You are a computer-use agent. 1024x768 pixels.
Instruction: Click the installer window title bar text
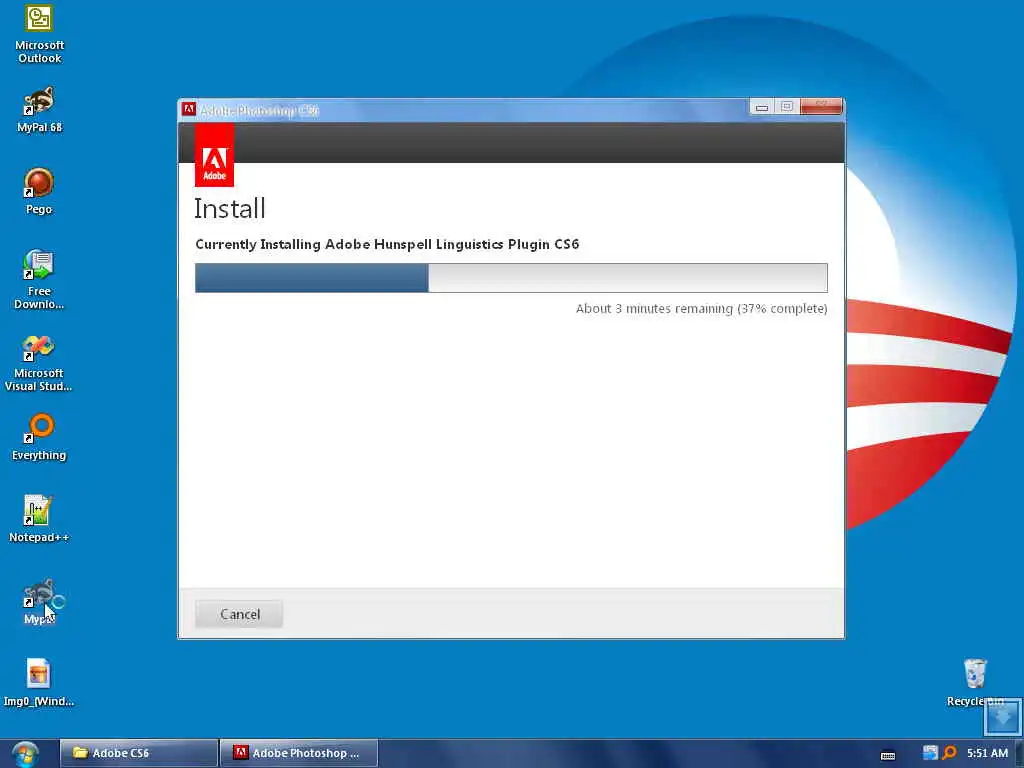[x=259, y=110]
